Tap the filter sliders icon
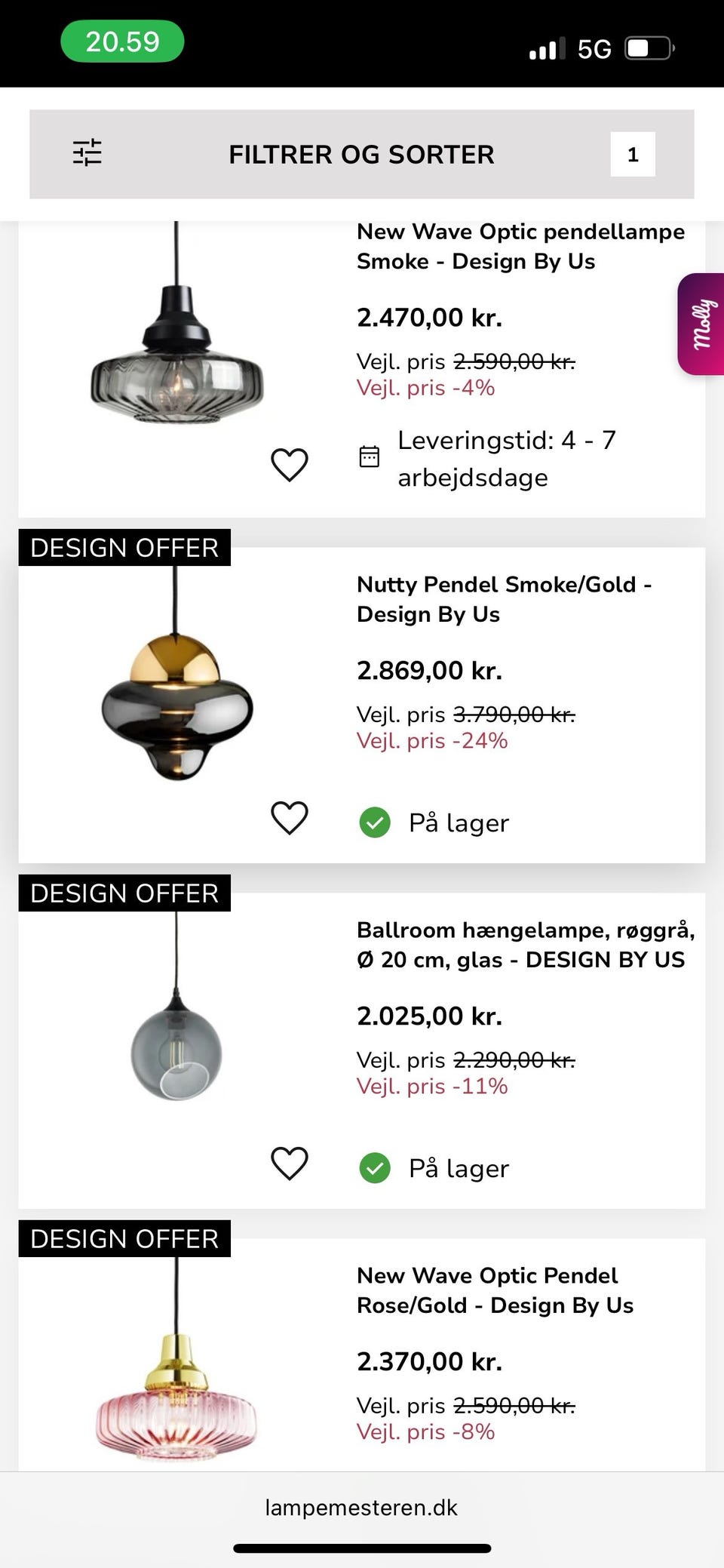The height and width of the screenshot is (1568, 724). pyautogui.click(x=87, y=153)
